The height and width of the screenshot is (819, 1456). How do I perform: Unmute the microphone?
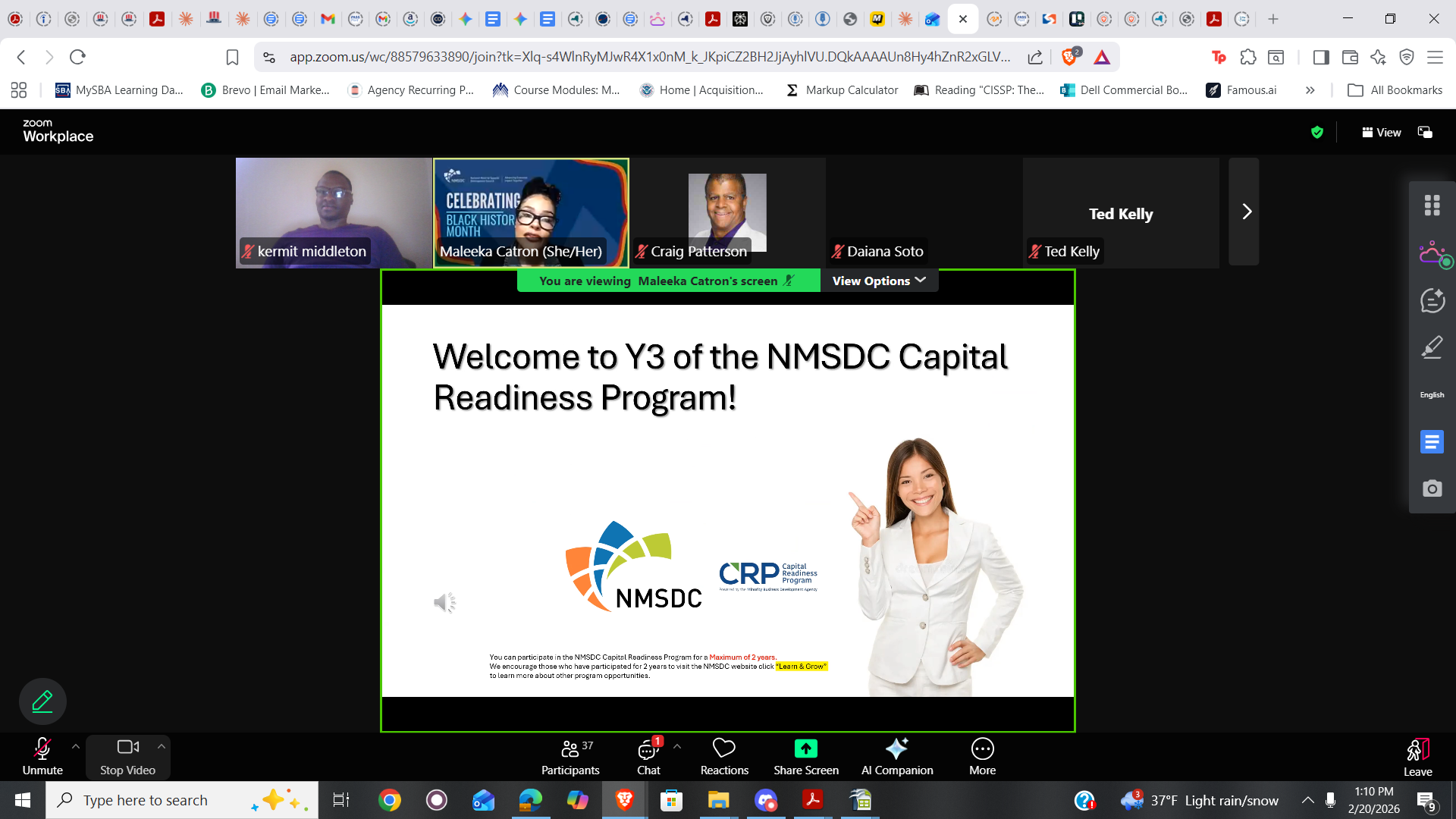pos(42,757)
